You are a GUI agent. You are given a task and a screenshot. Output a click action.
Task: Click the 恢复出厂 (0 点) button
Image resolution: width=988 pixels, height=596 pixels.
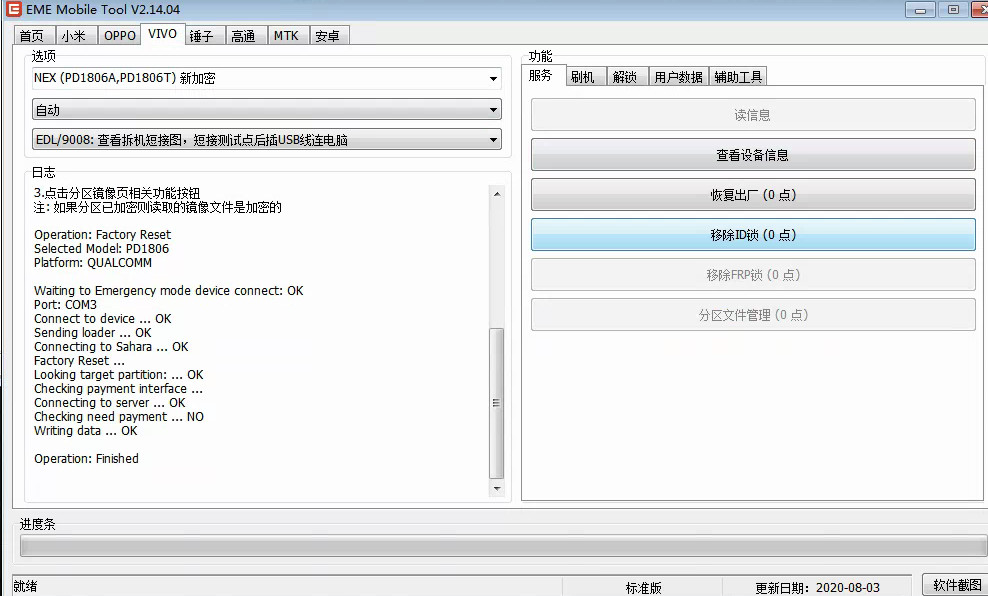(753, 195)
